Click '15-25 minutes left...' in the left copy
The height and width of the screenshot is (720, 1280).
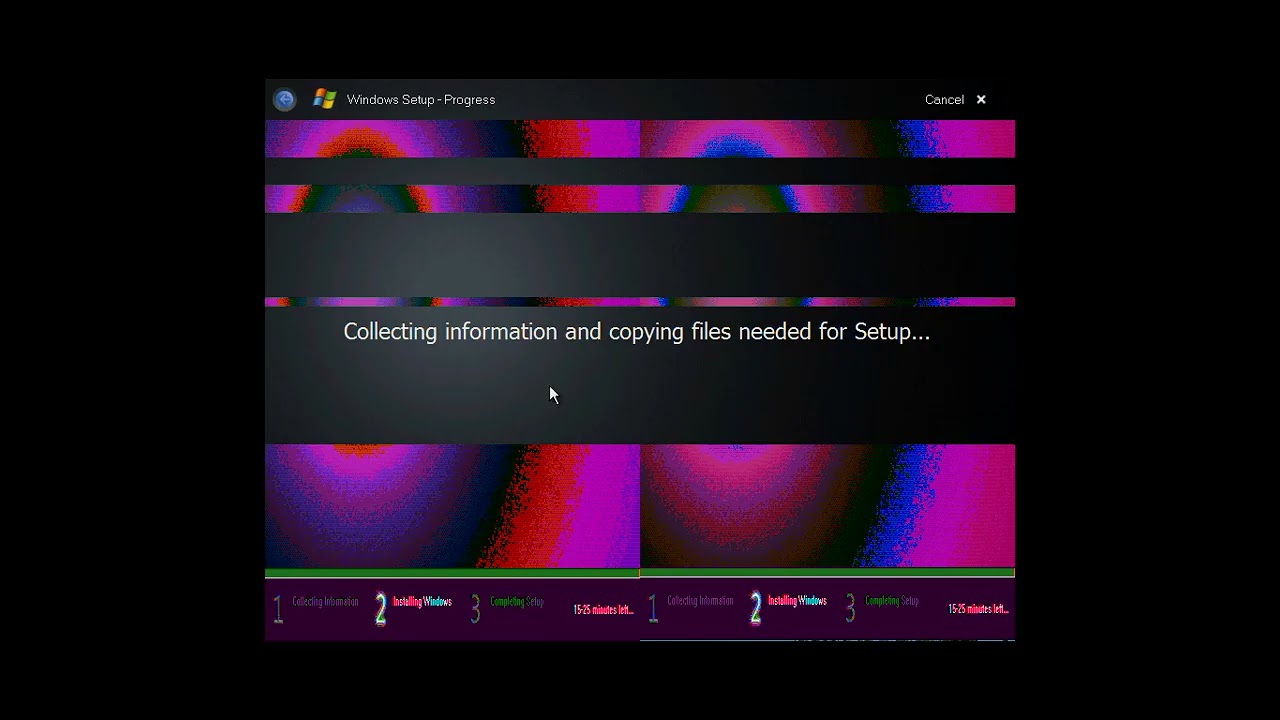pyautogui.click(x=603, y=610)
